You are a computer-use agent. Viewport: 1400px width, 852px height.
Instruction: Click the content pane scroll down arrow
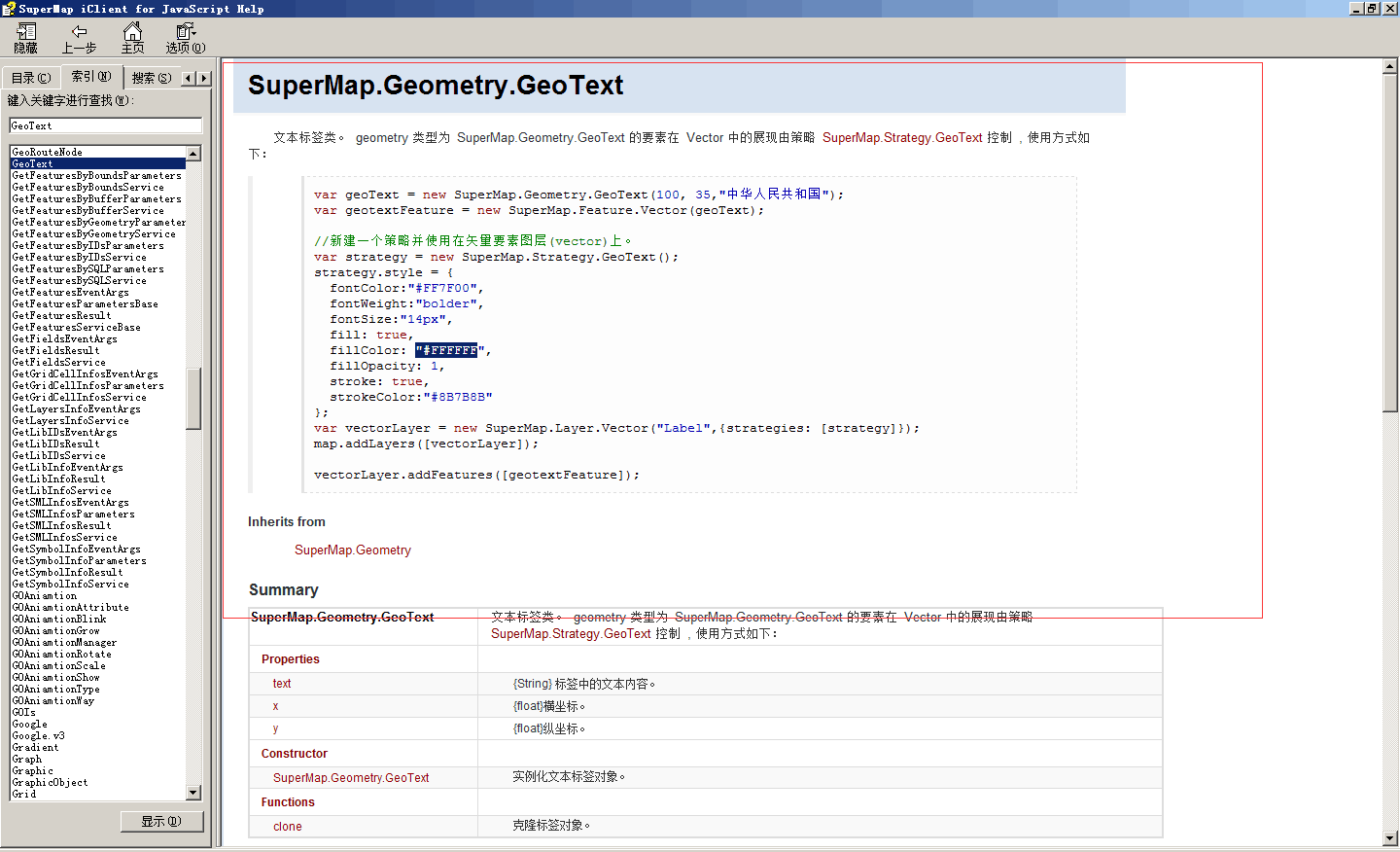pos(1389,837)
